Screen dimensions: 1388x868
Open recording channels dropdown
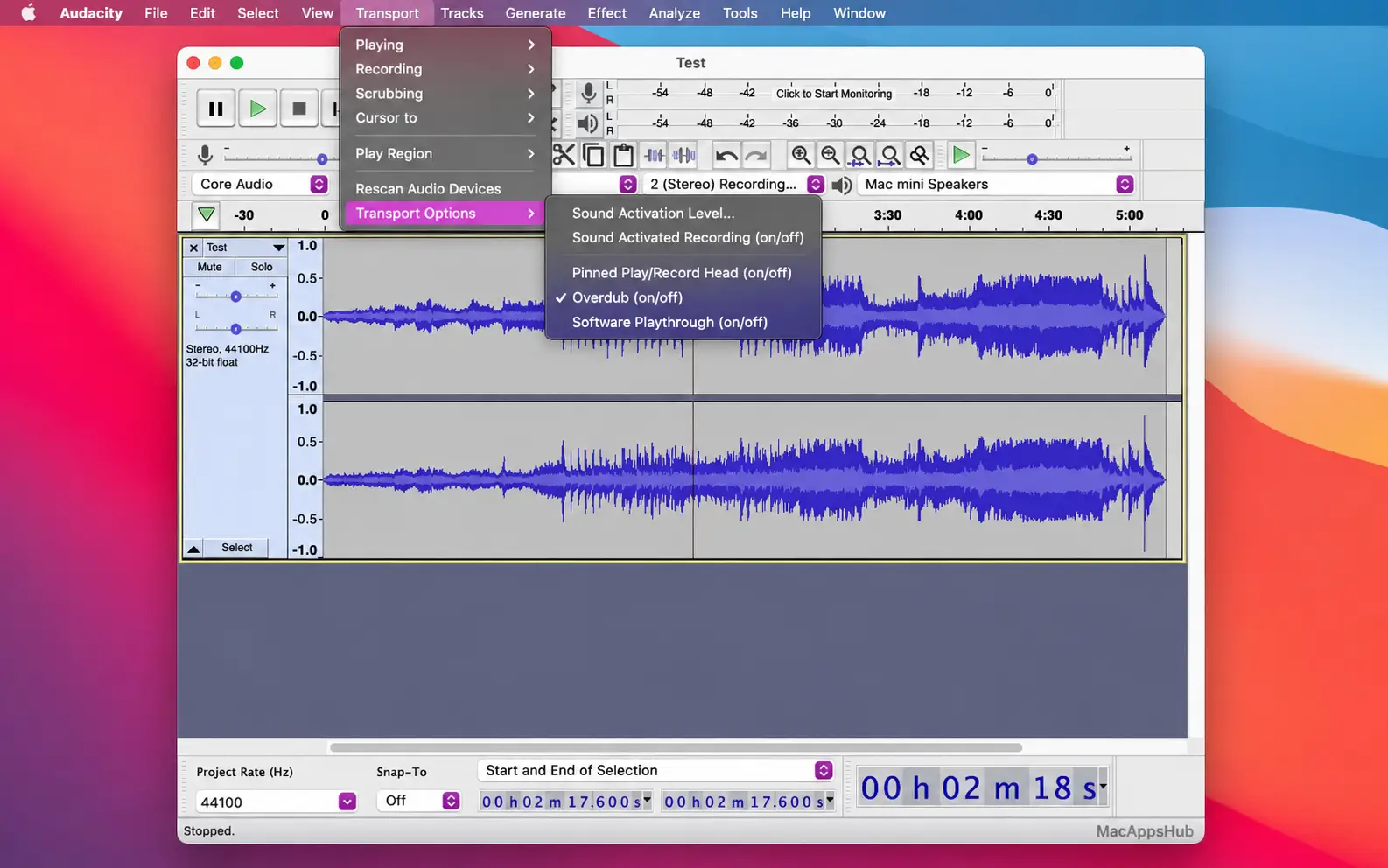point(733,185)
